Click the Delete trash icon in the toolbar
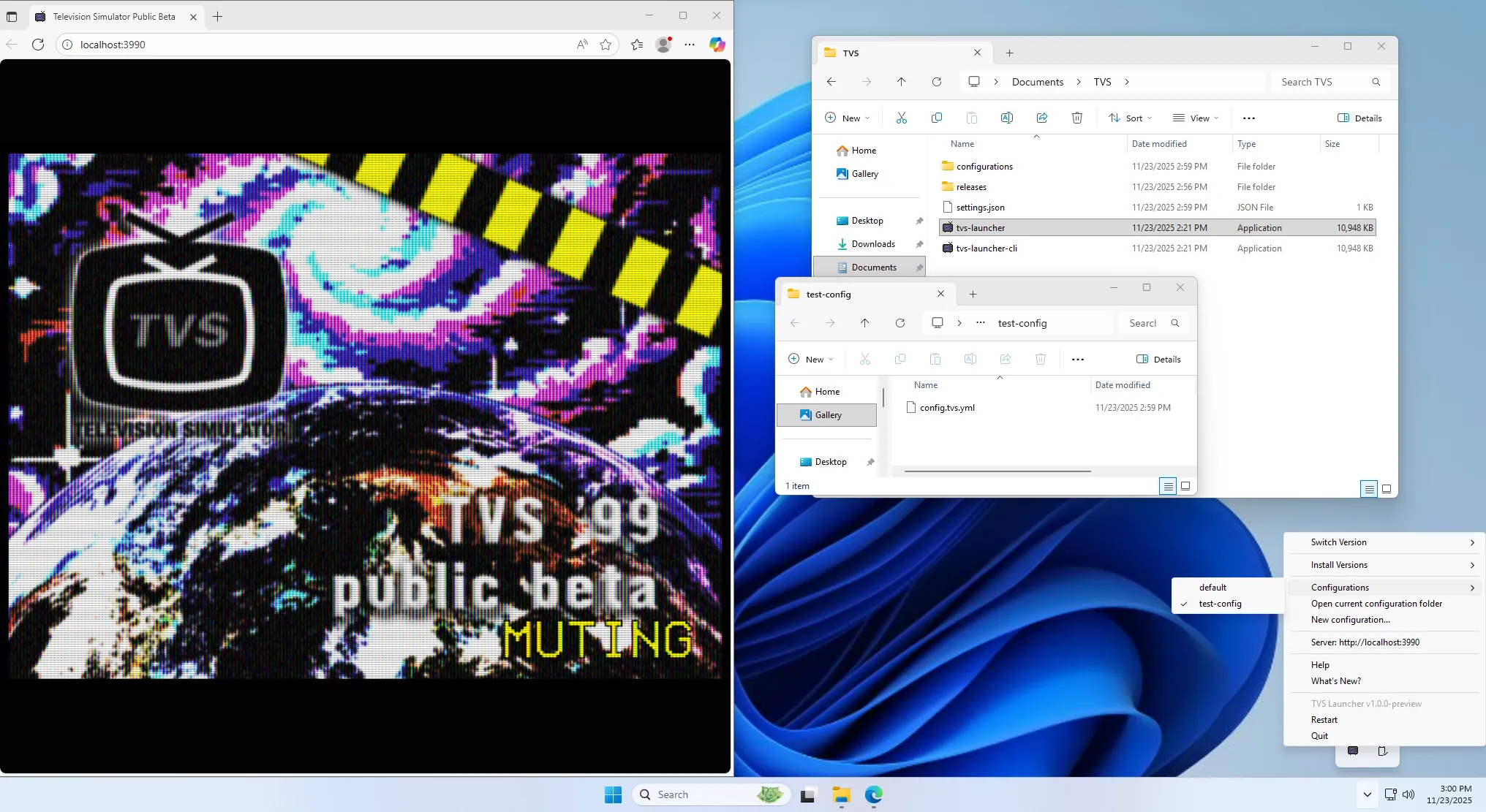 pyautogui.click(x=1076, y=117)
